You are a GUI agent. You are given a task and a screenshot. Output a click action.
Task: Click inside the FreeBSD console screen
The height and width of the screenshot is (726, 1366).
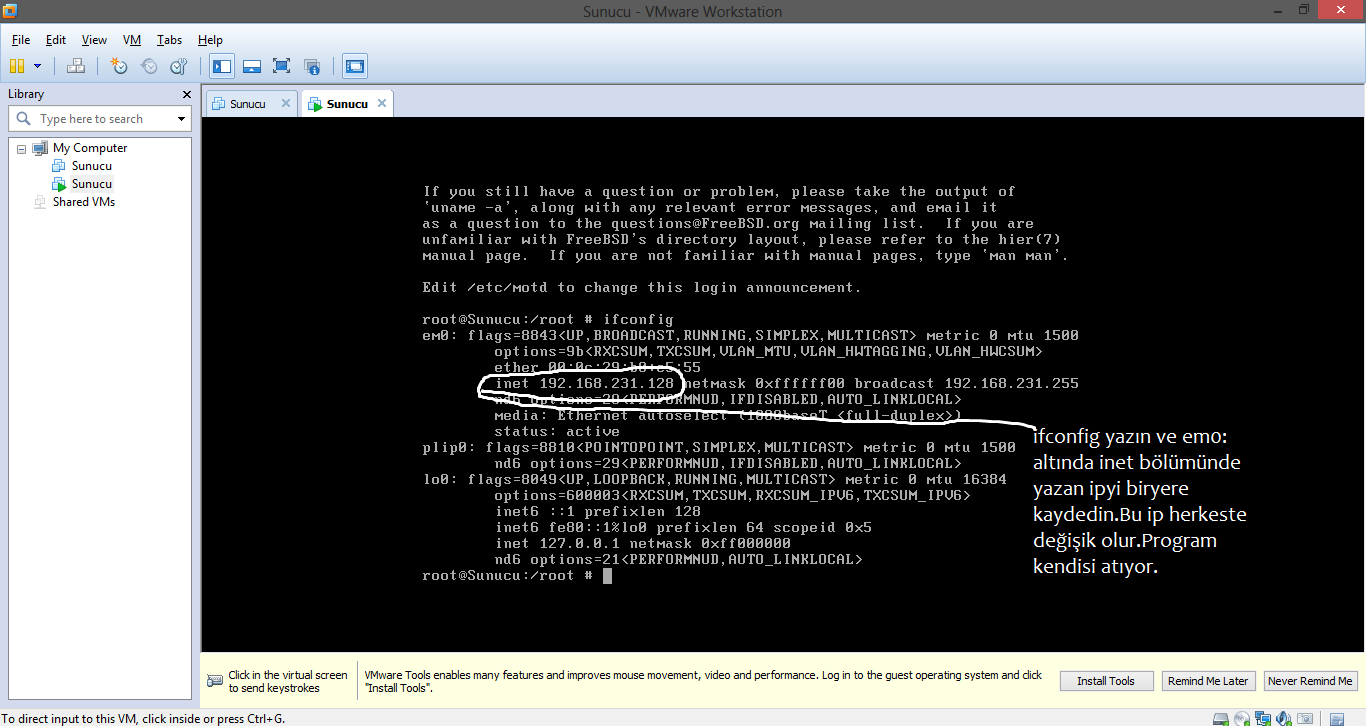coord(783,385)
